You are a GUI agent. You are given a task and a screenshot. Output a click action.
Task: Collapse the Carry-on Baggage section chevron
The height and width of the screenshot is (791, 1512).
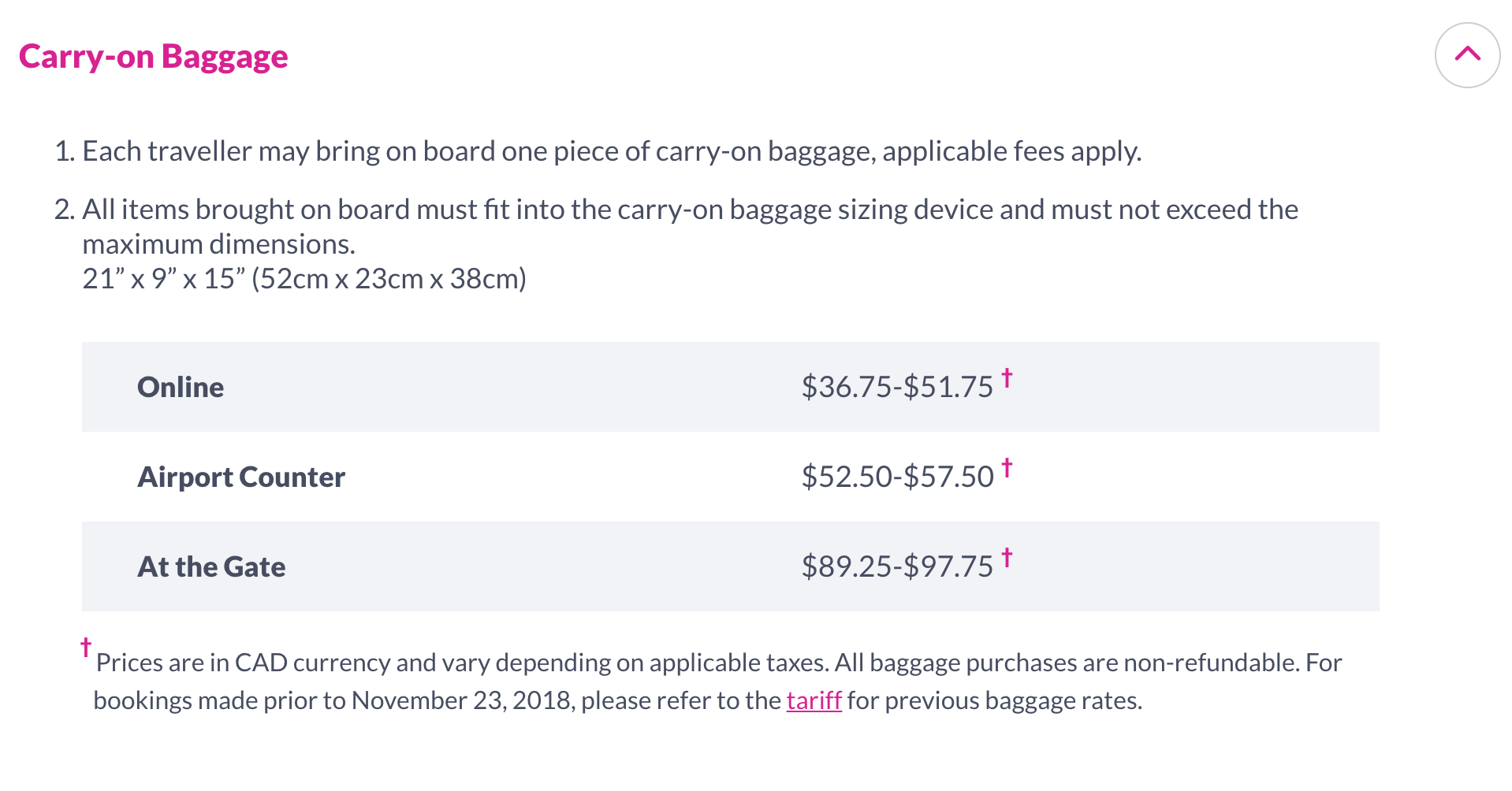coord(1467,55)
